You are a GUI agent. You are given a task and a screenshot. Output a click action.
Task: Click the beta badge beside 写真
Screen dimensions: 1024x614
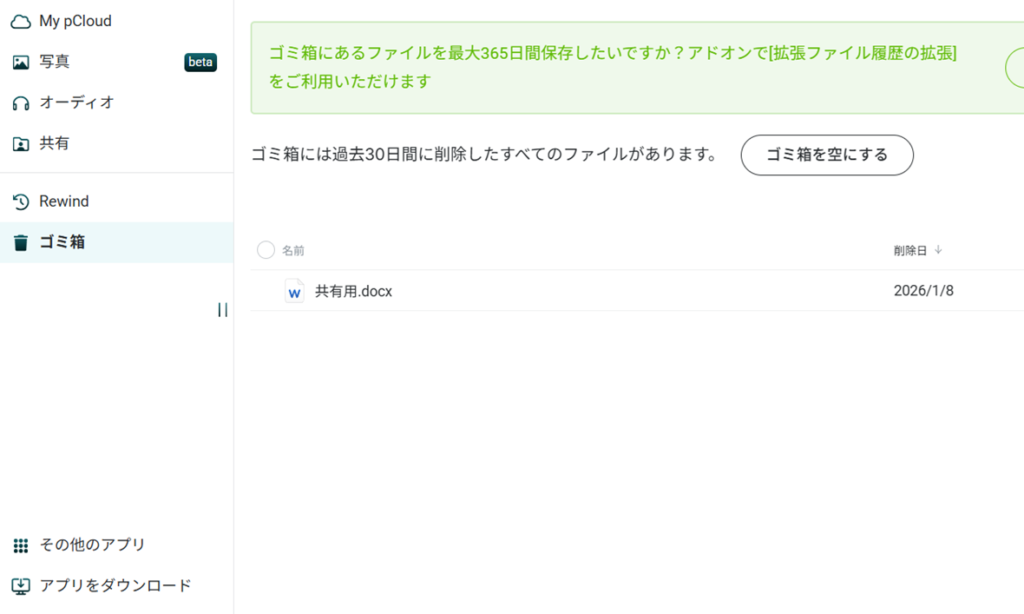click(x=200, y=62)
